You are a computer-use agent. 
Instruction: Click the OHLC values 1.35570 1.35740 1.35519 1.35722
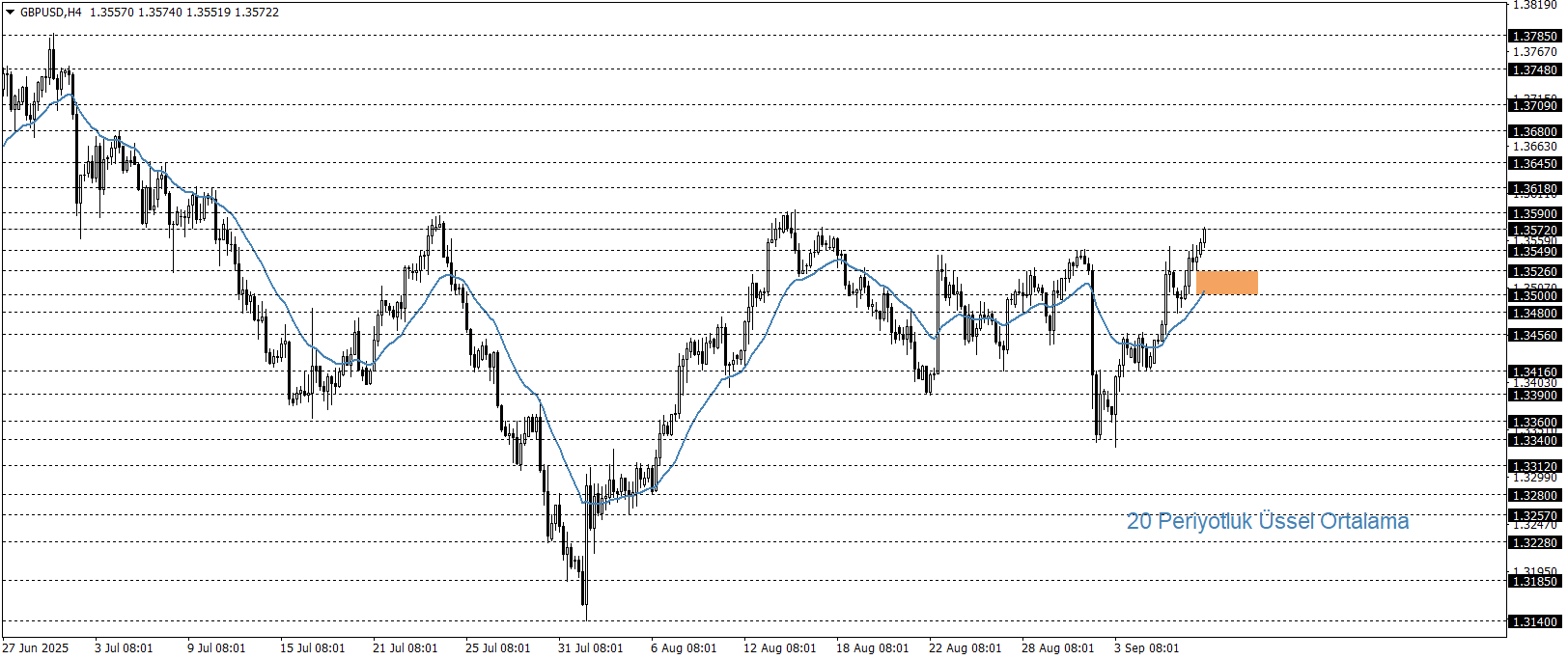pyautogui.click(x=184, y=13)
